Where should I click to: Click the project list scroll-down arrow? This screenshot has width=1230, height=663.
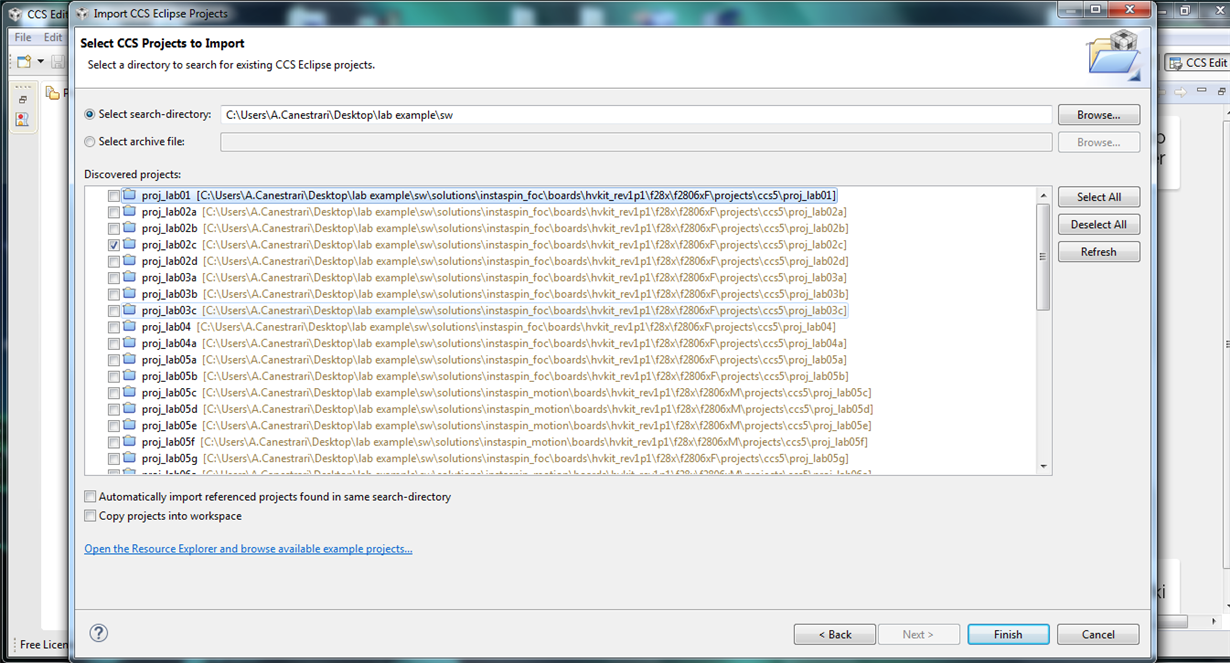point(1044,466)
